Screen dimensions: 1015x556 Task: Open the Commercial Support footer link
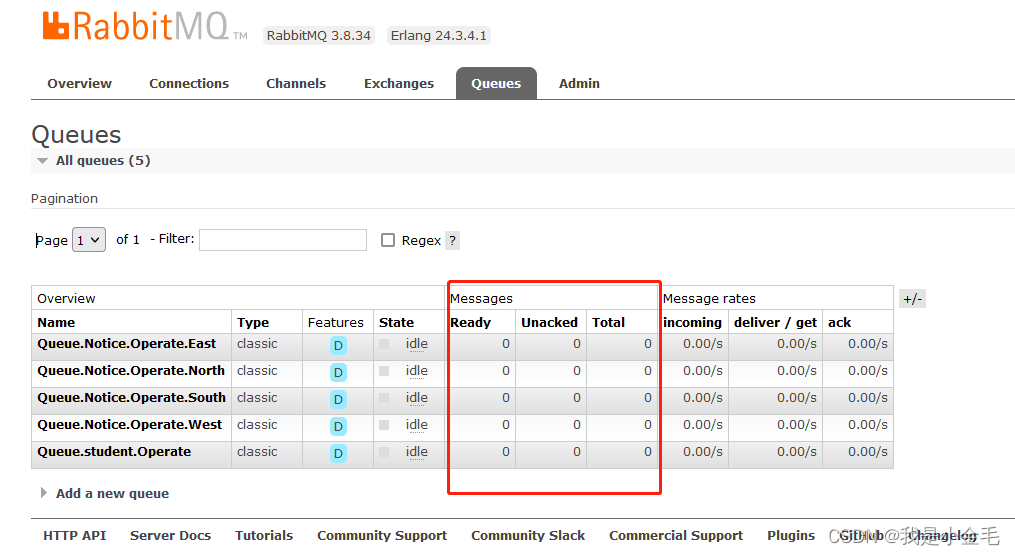pyautogui.click(x=676, y=536)
